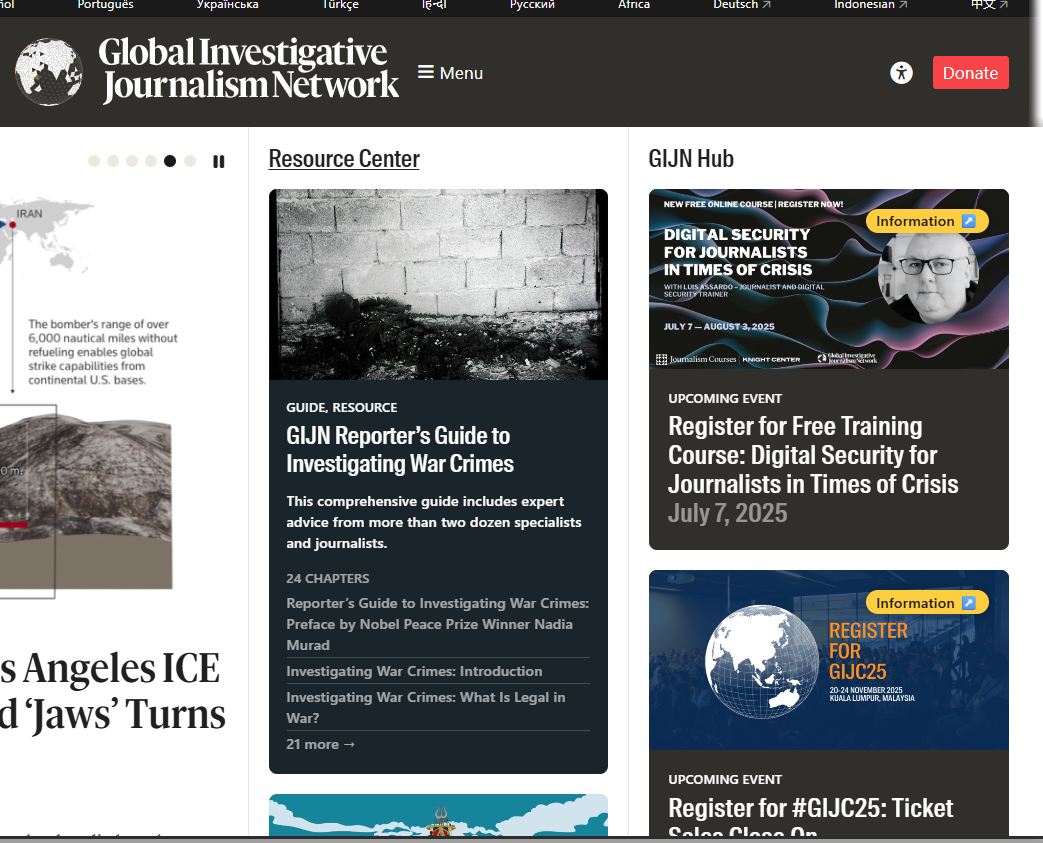Open the Resource Center heading link
The width and height of the screenshot is (1043, 843).
coord(344,159)
